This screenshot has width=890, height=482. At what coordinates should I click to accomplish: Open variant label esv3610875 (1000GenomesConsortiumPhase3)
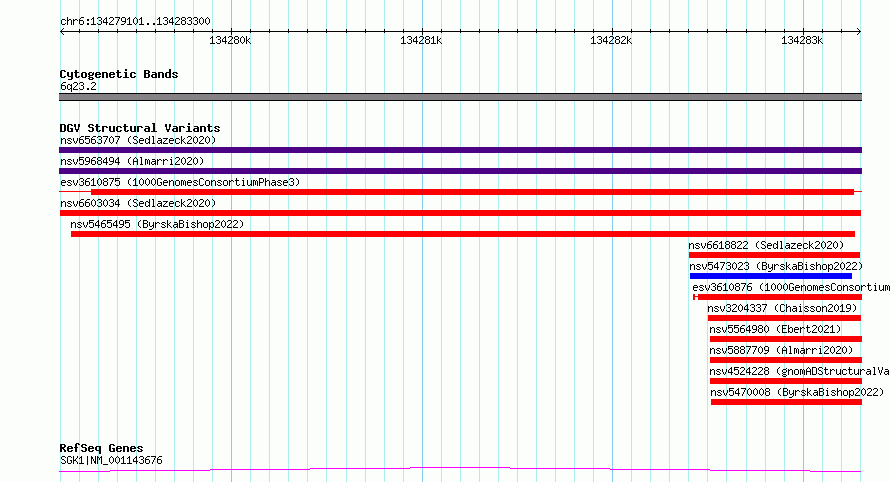point(180,182)
